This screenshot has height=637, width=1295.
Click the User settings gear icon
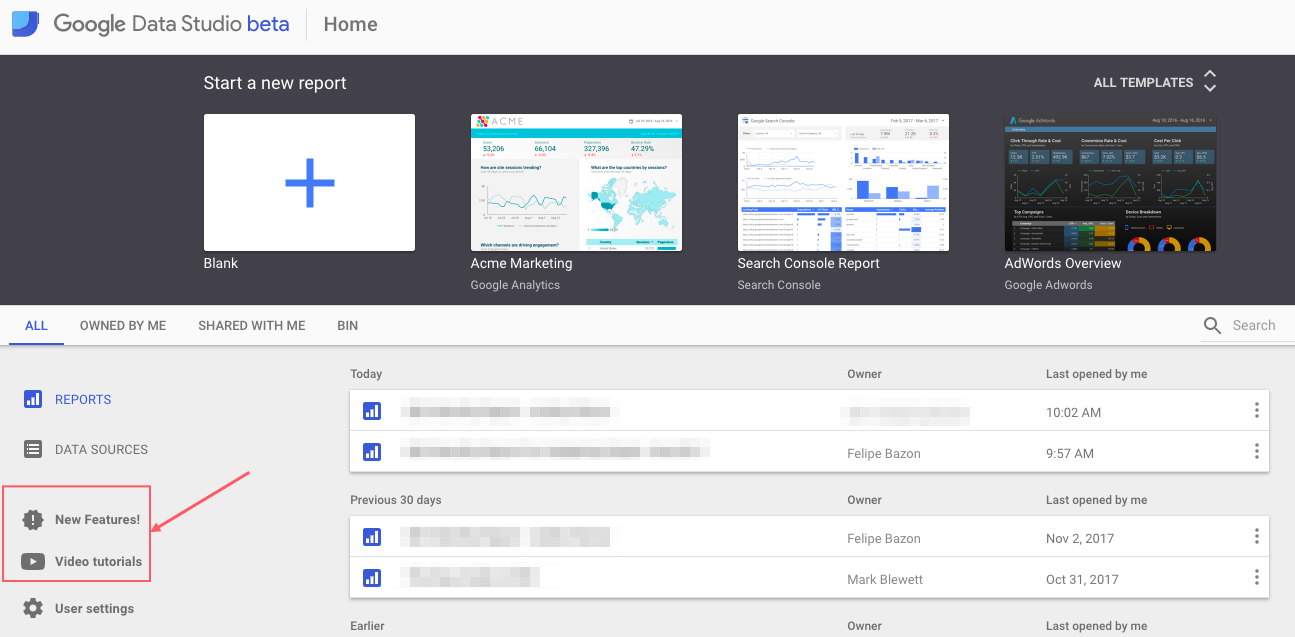pos(33,607)
